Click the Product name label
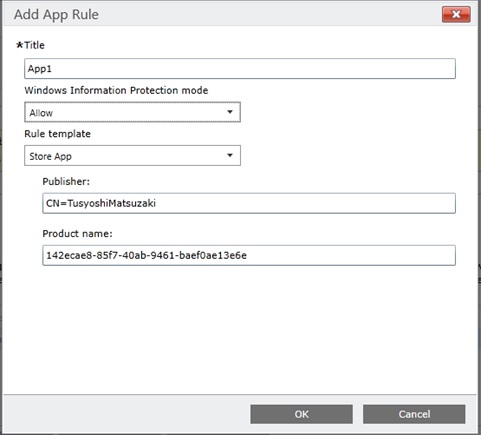481x435 pixels. coord(77,234)
